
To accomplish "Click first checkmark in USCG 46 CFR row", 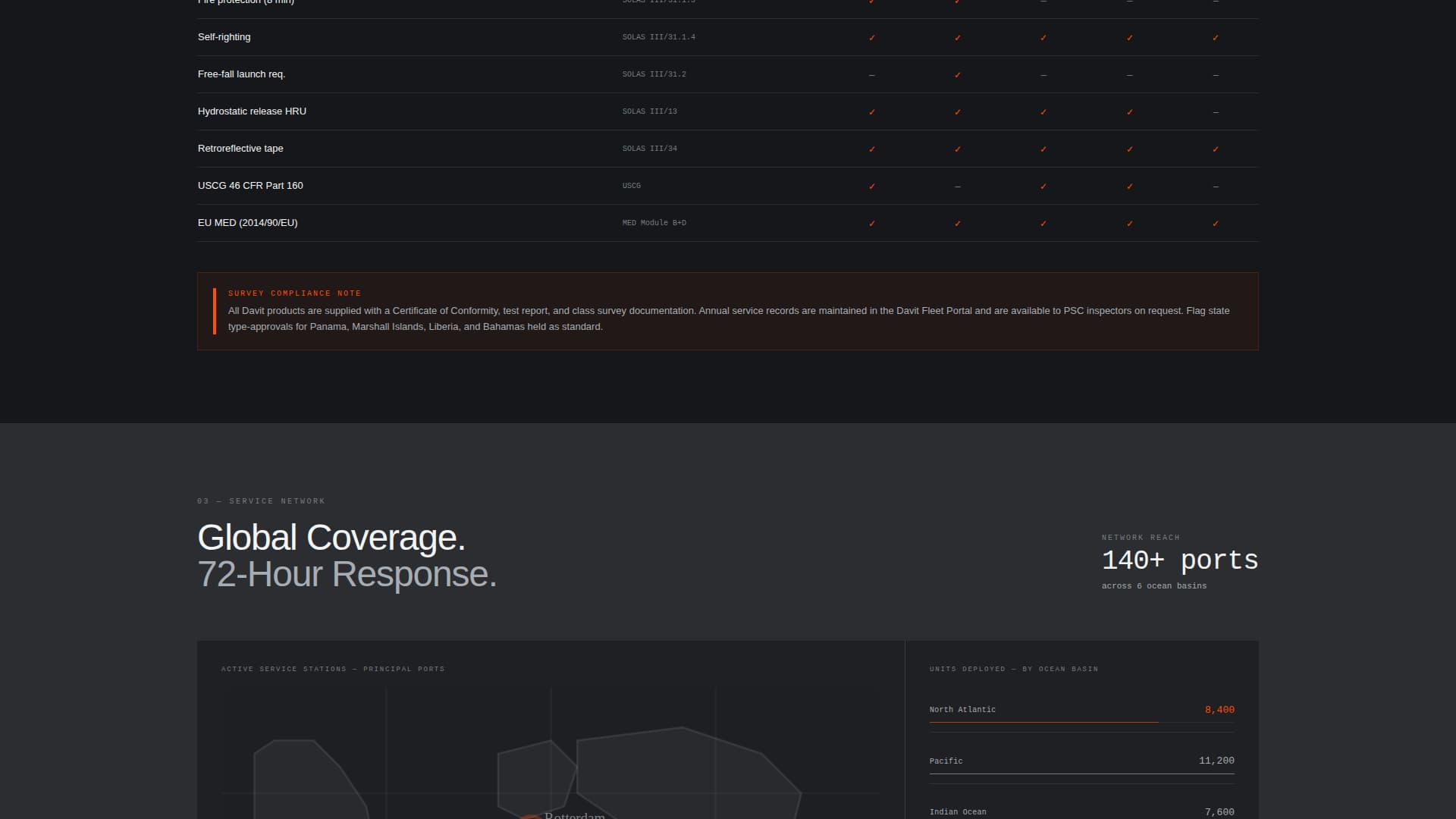I will (871, 187).
